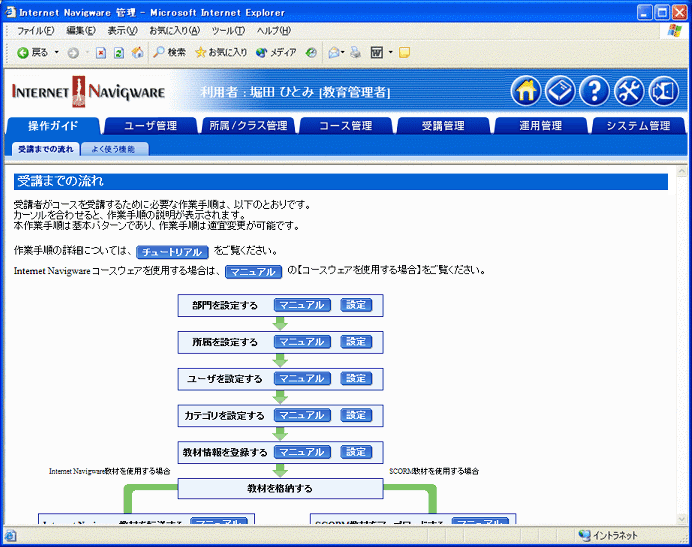Switch to the 運用管理 tab
Image resolution: width=692 pixels, height=547 pixels.
tap(541, 126)
